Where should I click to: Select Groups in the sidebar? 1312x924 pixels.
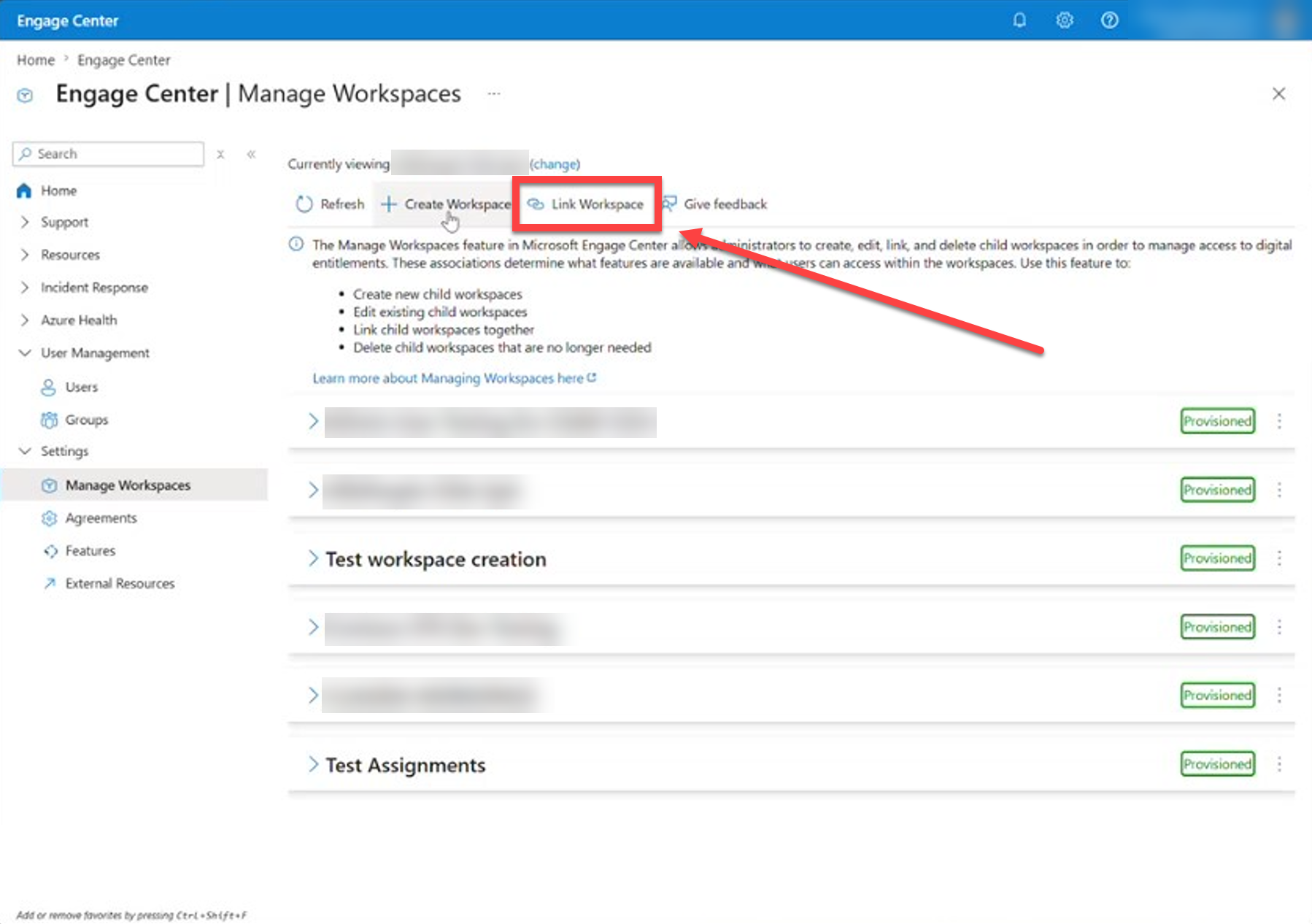click(86, 420)
